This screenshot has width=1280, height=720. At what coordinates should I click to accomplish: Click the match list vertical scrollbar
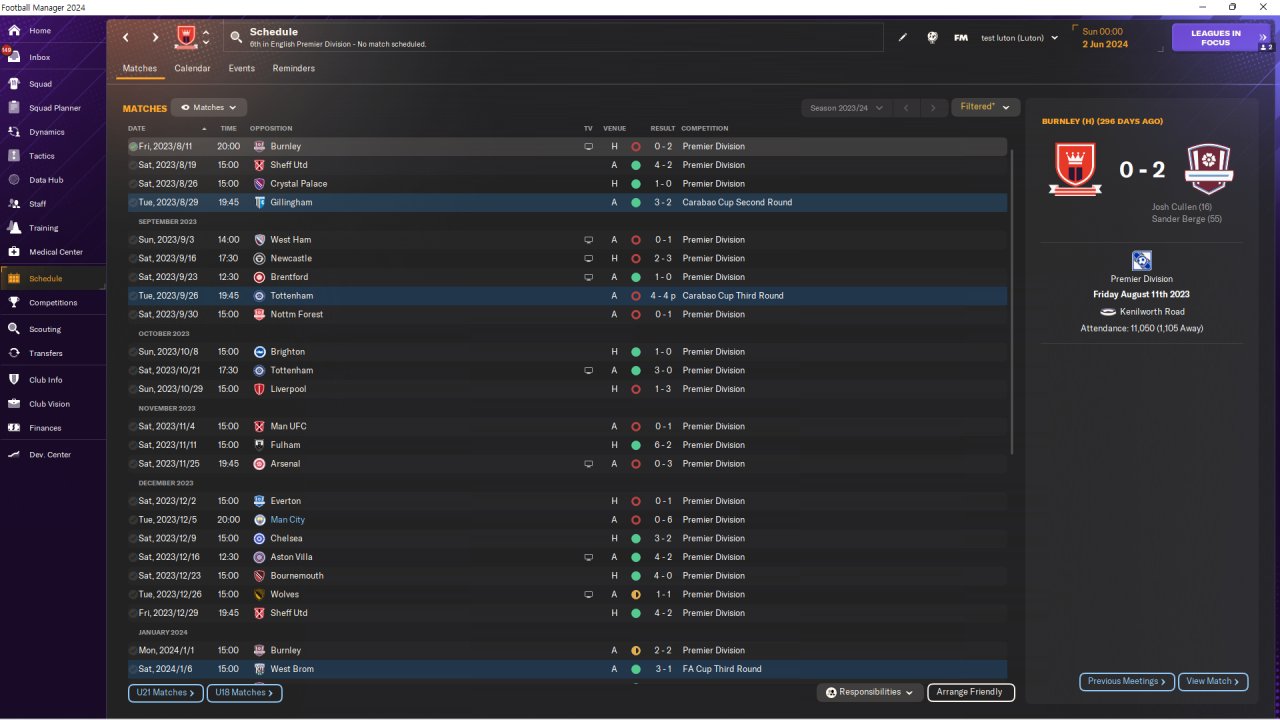pos(1012,300)
